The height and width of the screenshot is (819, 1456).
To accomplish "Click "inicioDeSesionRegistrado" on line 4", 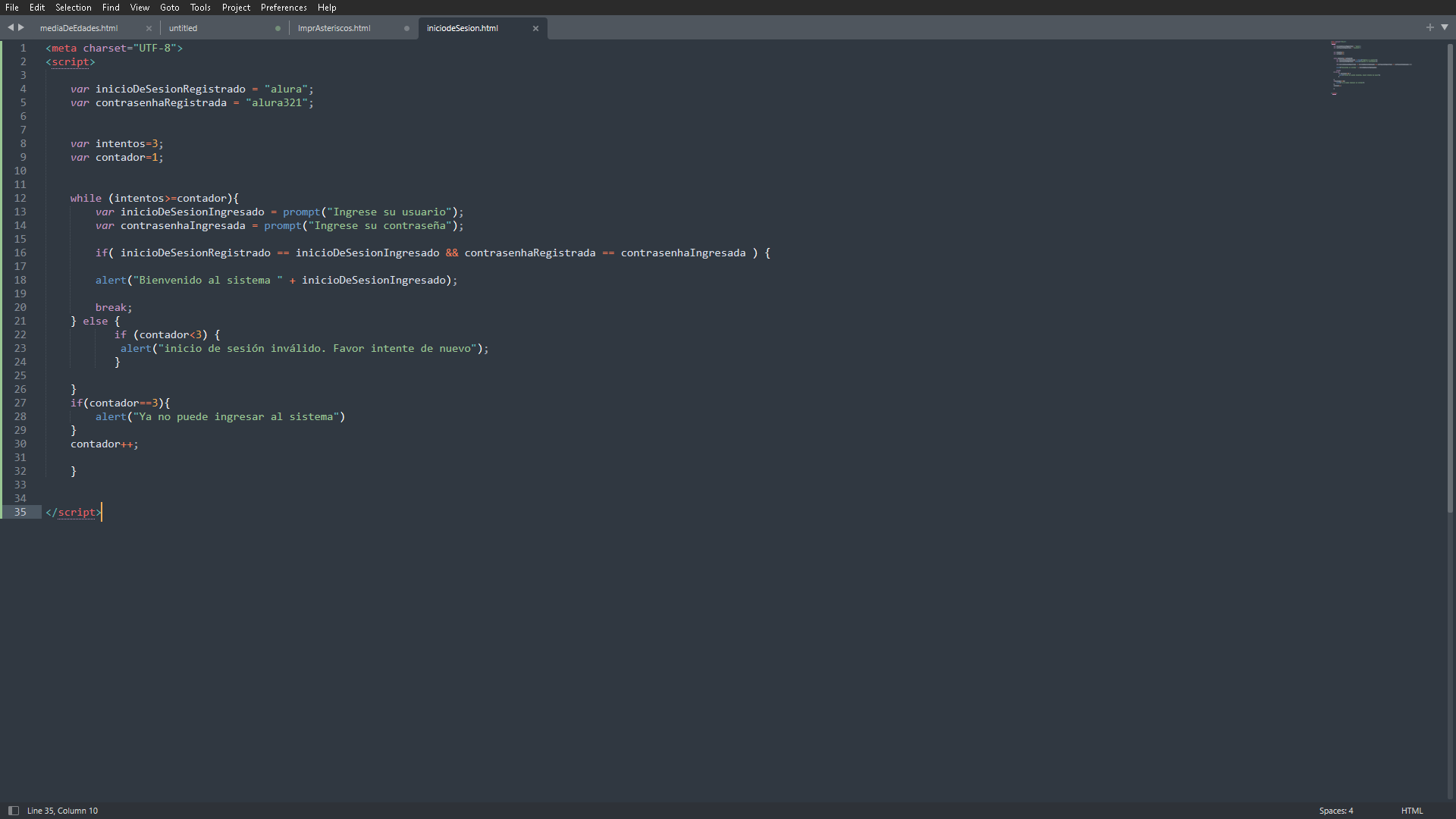I will (171, 89).
